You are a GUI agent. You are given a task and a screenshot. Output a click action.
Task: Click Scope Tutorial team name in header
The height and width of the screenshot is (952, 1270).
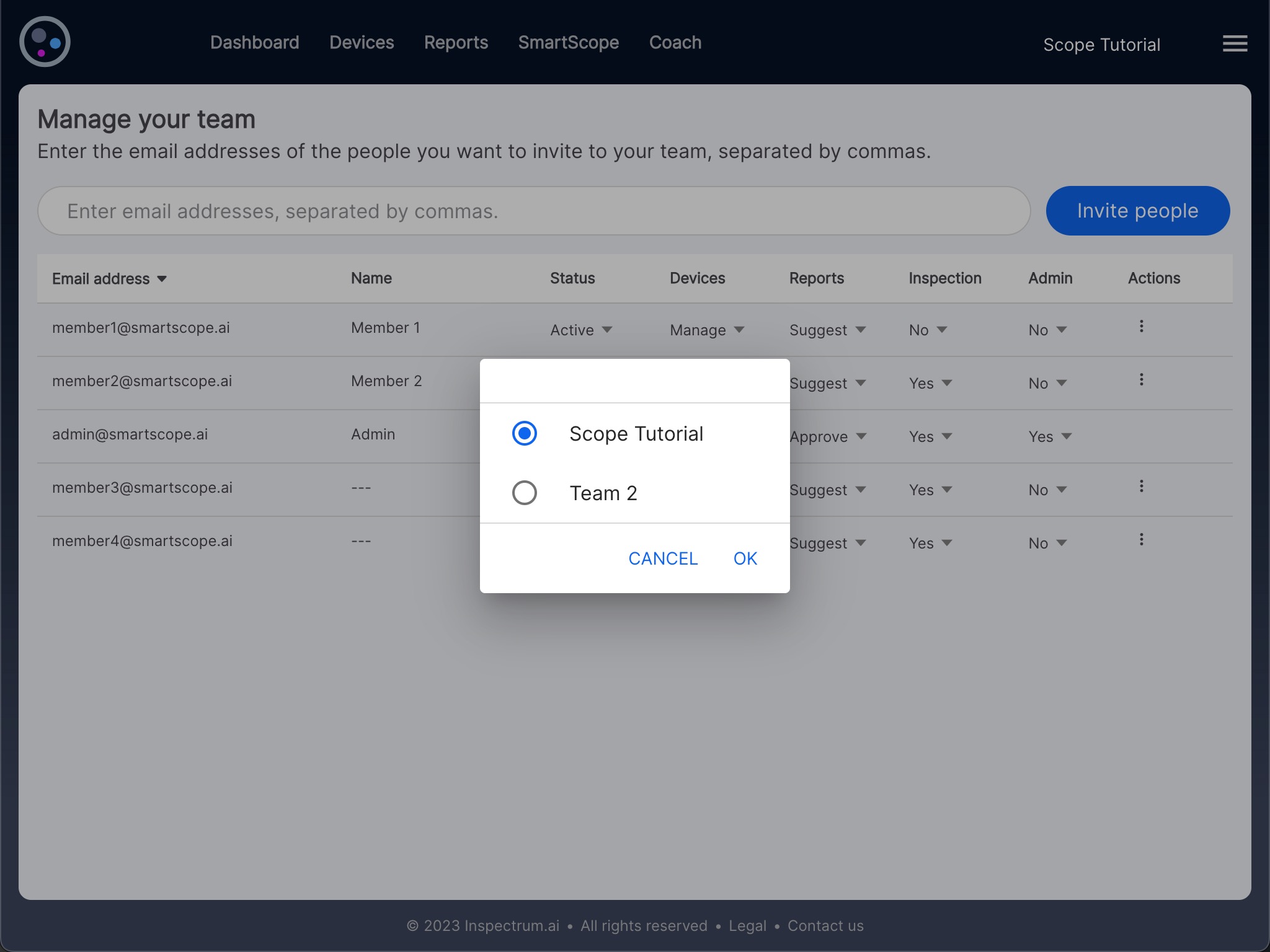click(1101, 45)
